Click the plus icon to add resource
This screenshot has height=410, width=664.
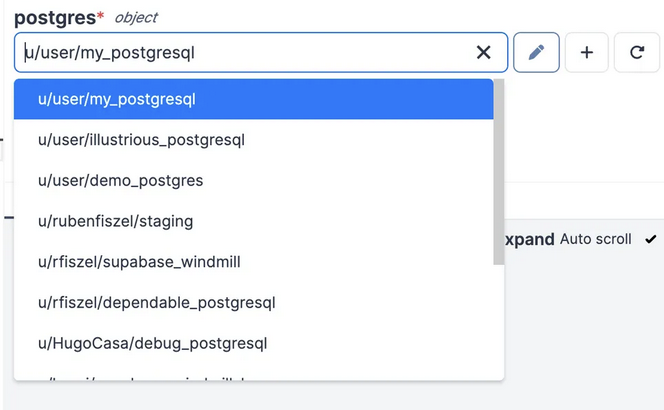click(x=587, y=53)
